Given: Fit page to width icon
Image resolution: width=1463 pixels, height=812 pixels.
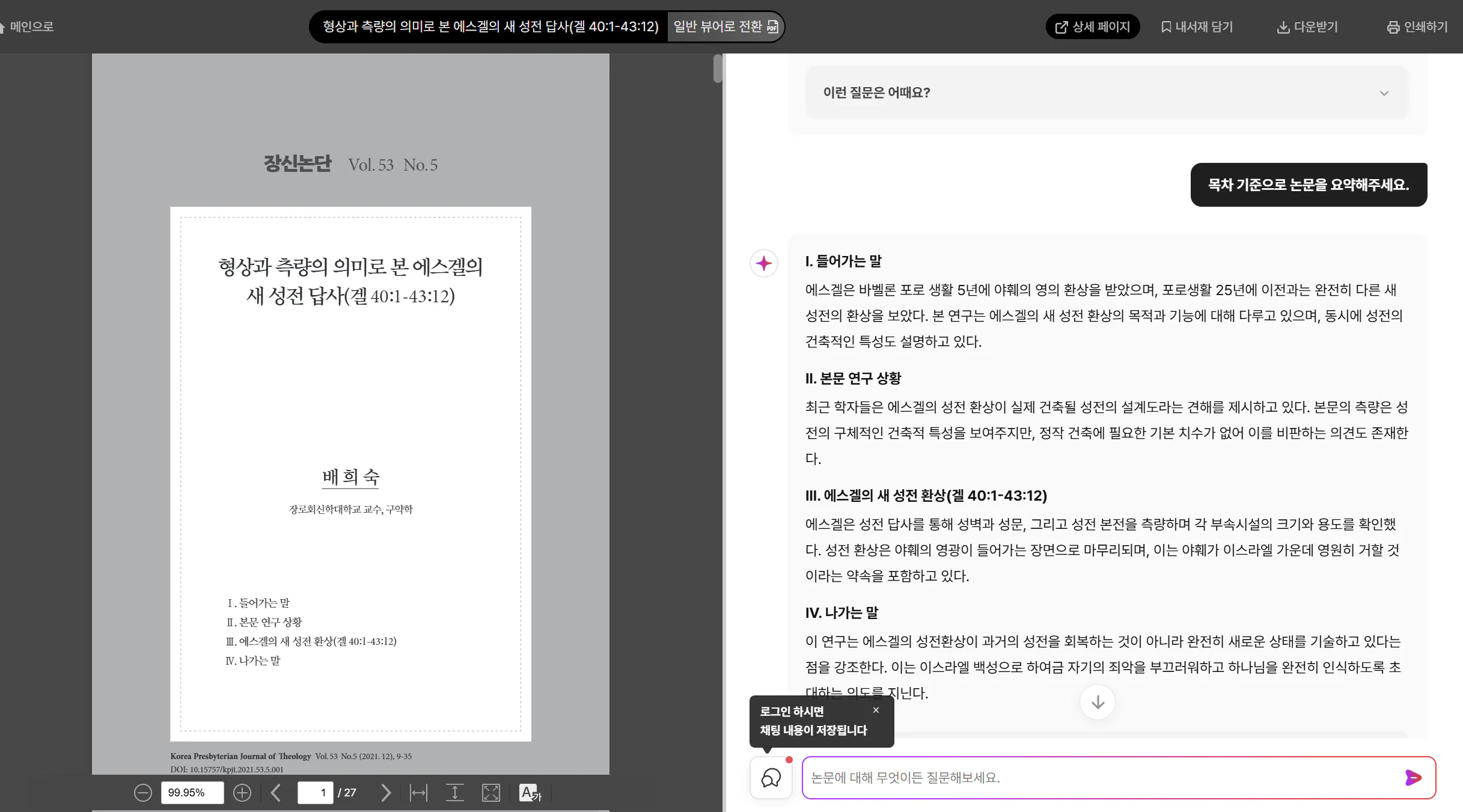Looking at the screenshot, I should (x=418, y=793).
